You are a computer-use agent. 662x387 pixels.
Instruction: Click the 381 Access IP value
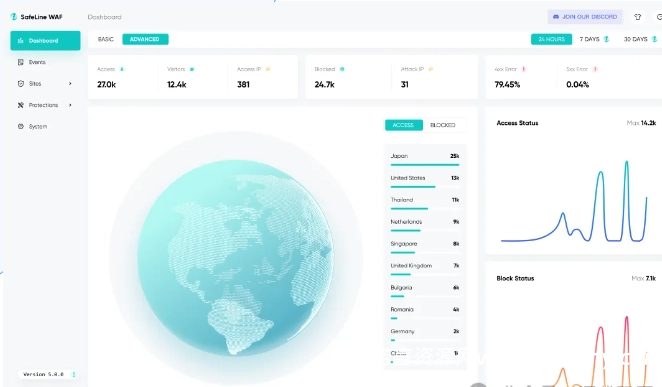[x=243, y=84]
